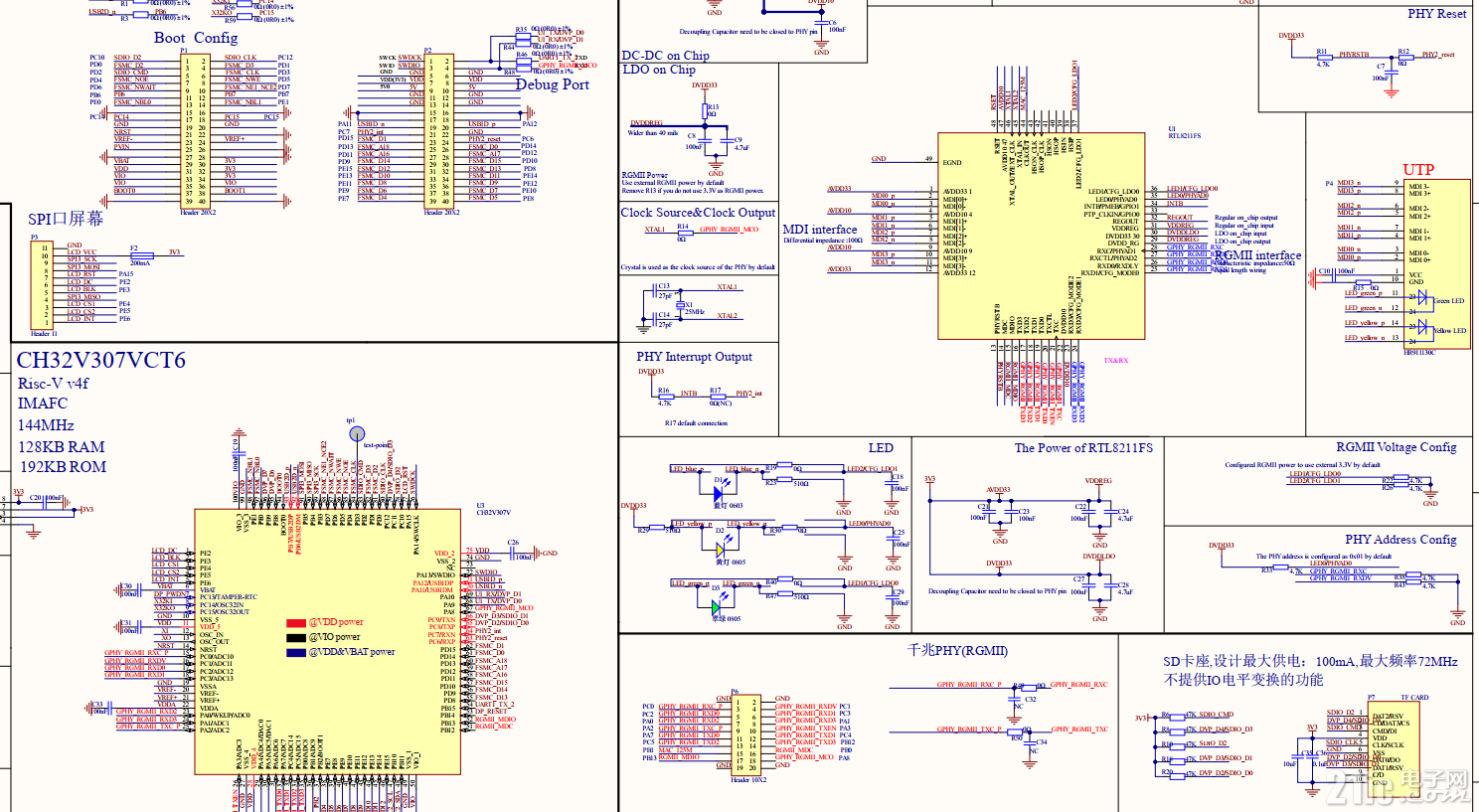The height and width of the screenshot is (812, 1479).
Task: Click resistor R13 in LDO on Chip
Action: pos(706,109)
